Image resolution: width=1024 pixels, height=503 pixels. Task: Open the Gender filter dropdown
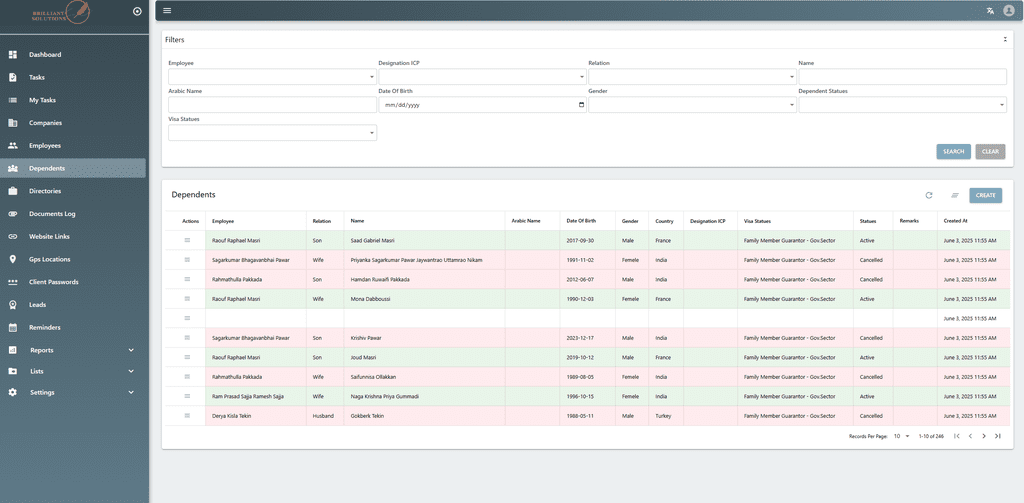tap(692, 105)
